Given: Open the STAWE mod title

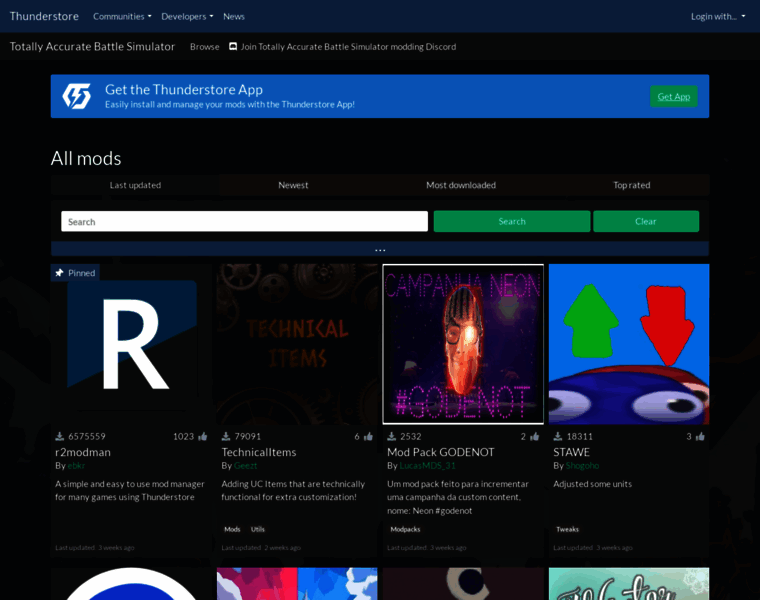Looking at the screenshot, I should (571, 452).
